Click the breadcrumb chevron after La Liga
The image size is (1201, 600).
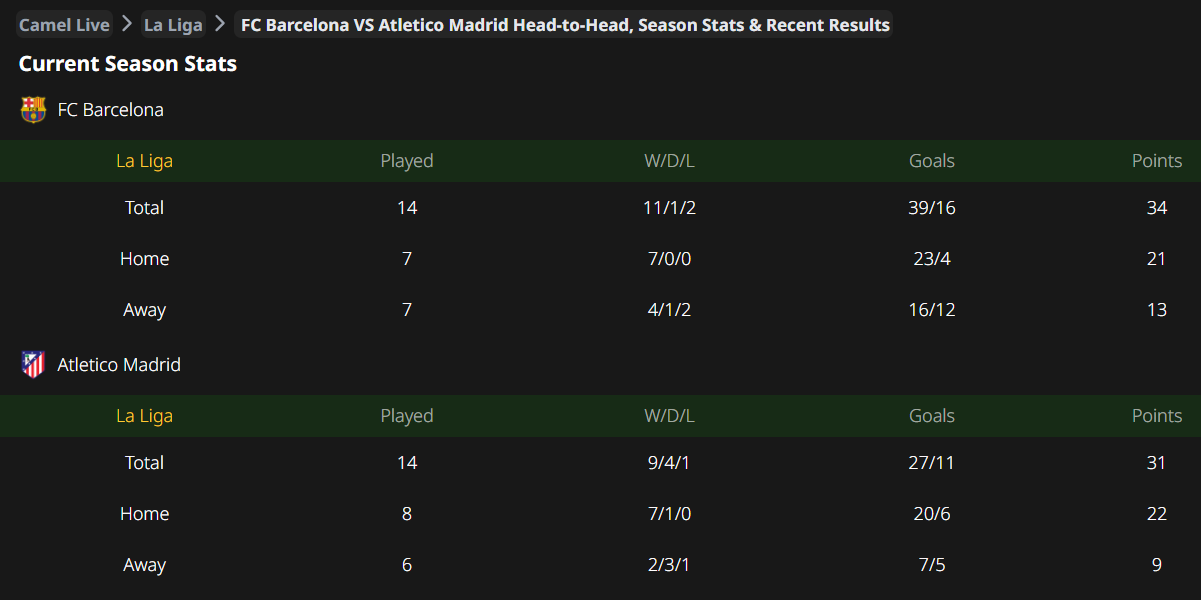220,24
